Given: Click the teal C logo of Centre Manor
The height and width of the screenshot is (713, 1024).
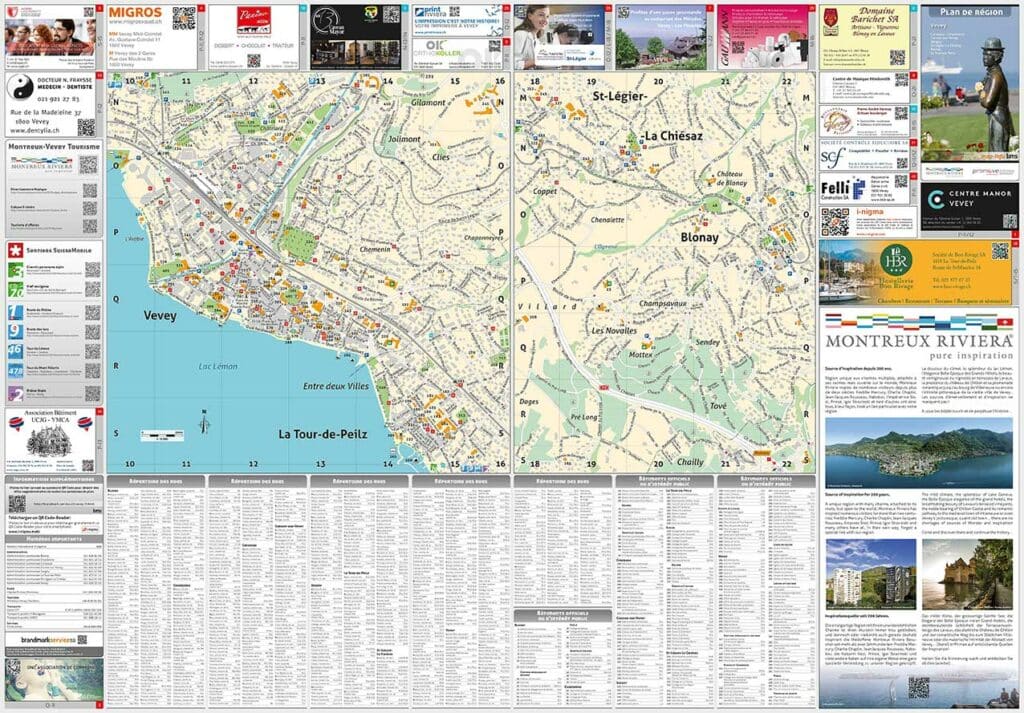Looking at the screenshot, I should [x=936, y=198].
